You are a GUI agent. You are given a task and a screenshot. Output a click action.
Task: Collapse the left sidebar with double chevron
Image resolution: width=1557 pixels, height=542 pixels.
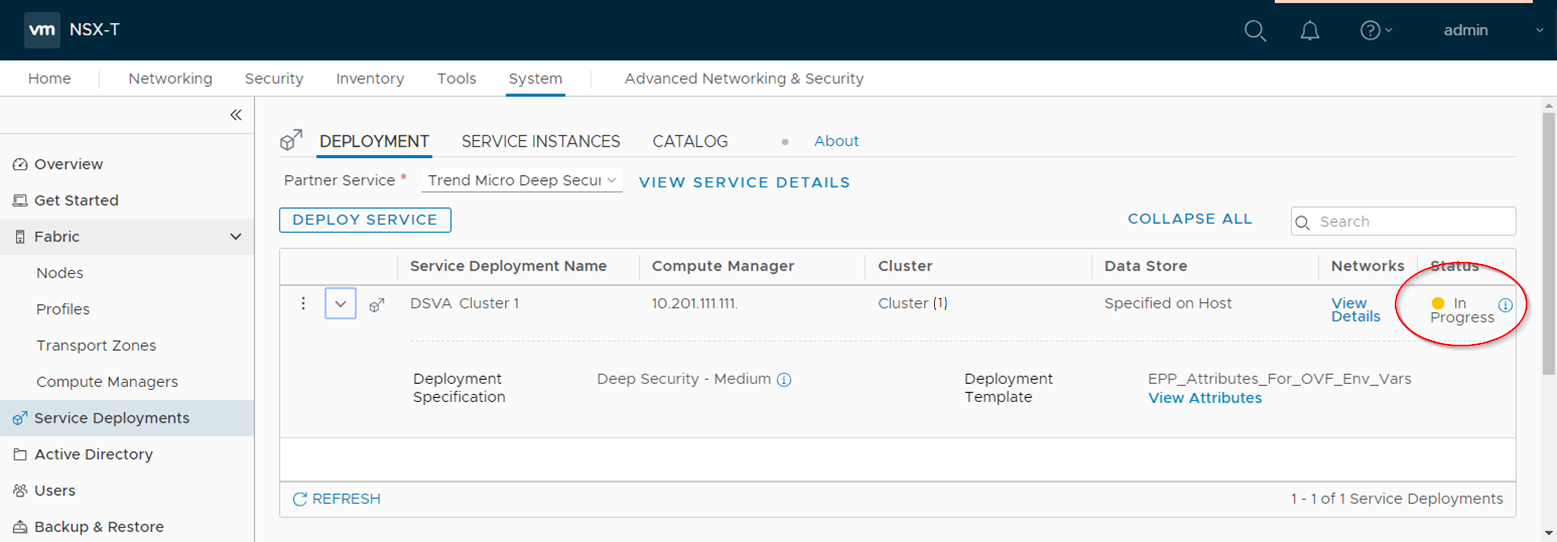coord(236,115)
